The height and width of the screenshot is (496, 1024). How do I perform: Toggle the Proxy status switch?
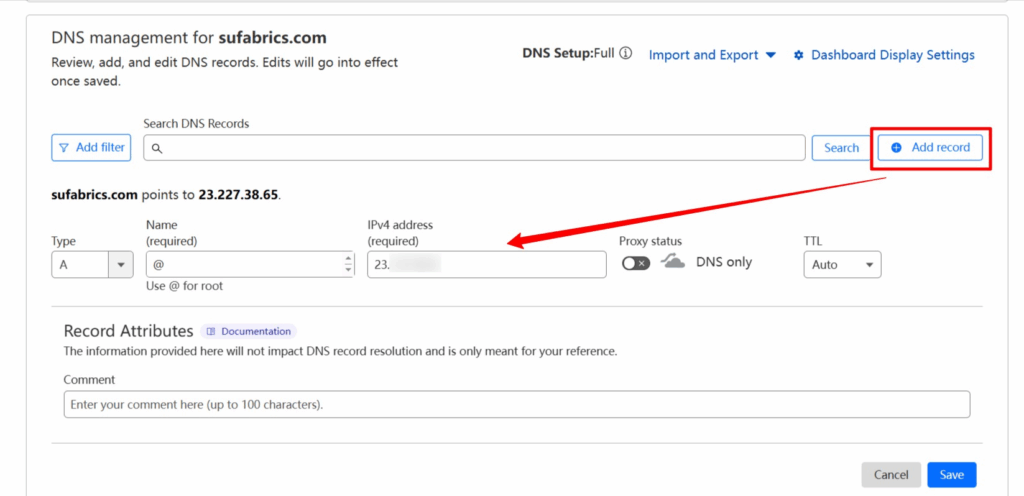(x=635, y=263)
